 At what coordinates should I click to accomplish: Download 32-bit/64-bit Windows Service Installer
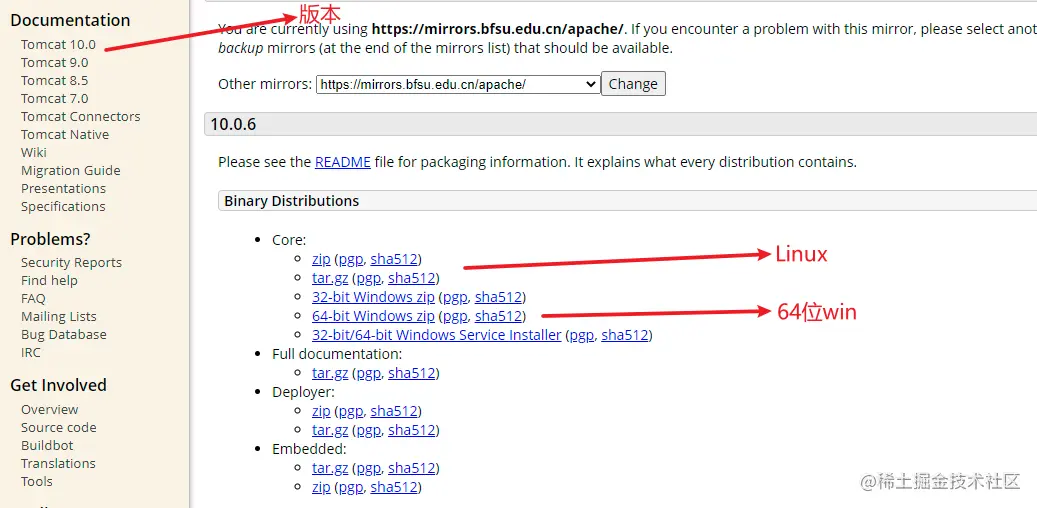(436, 335)
